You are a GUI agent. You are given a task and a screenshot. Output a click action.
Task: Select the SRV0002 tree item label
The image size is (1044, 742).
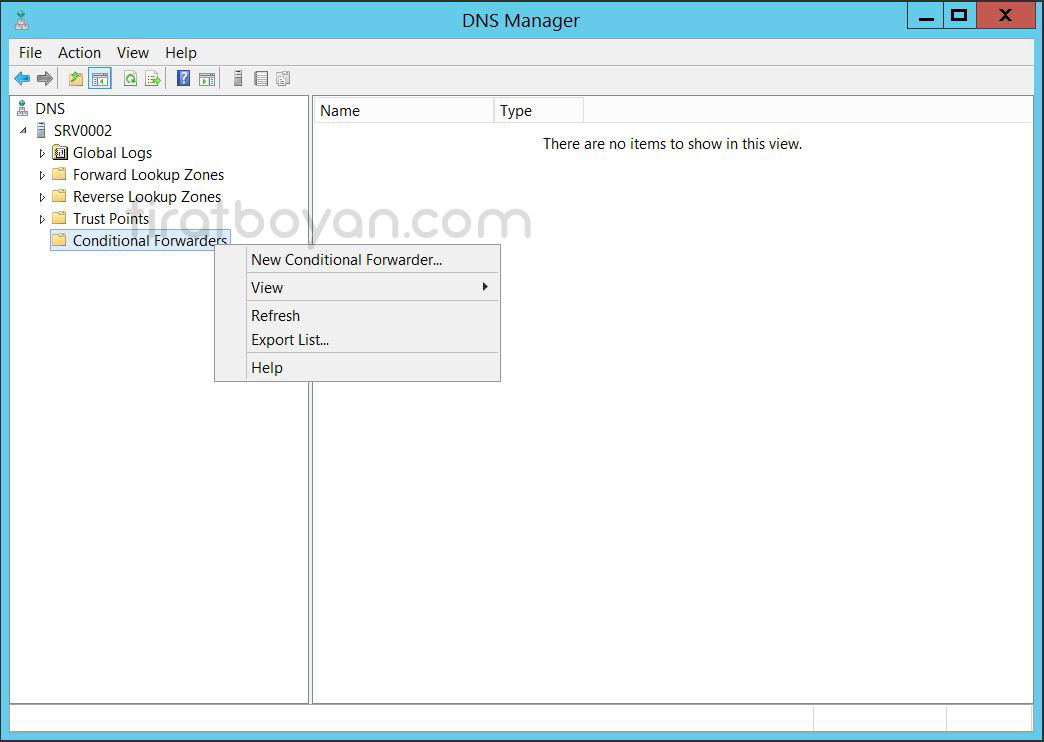pyautogui.click(x=83, y=131)
